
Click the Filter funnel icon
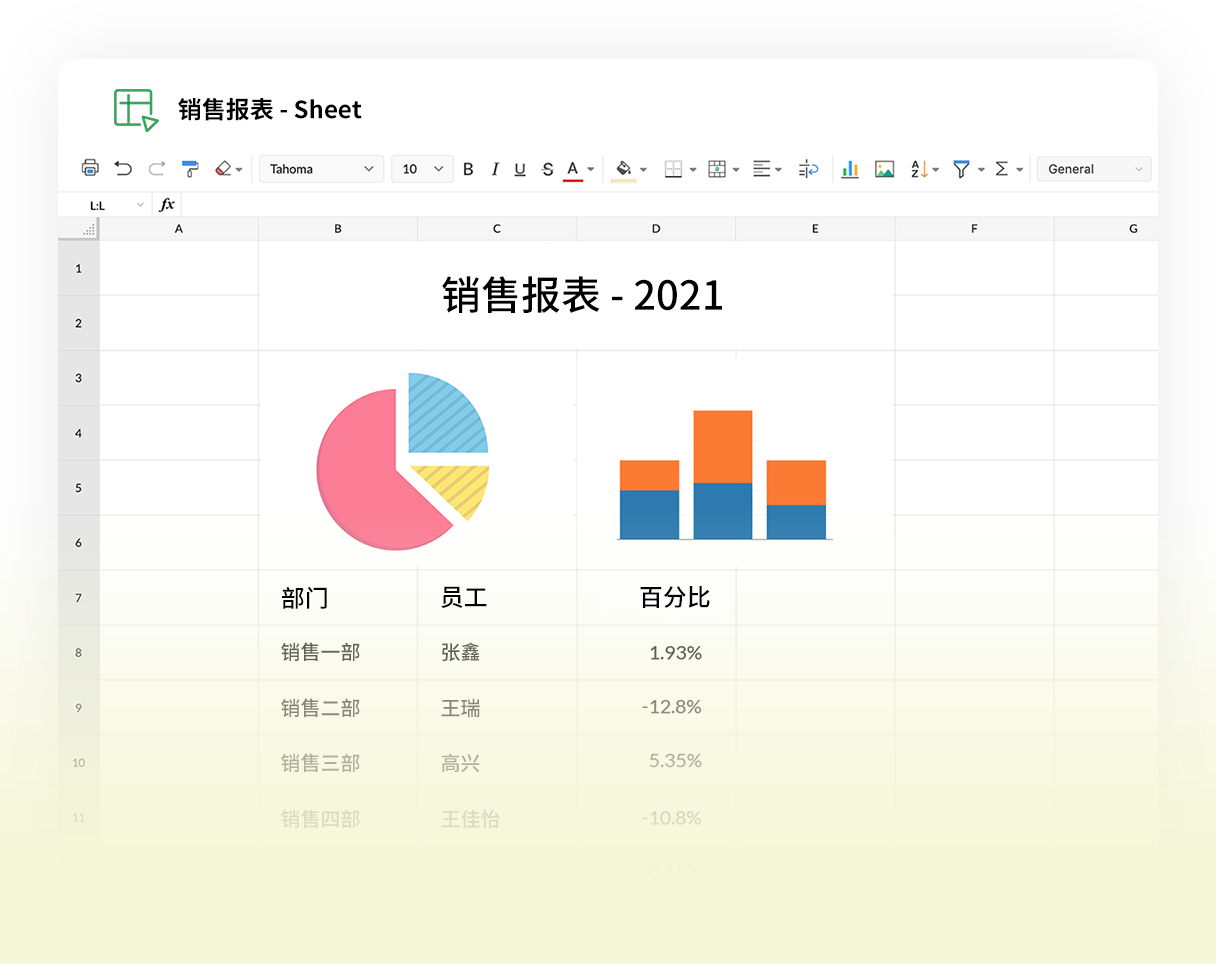(x=961, y=169)
